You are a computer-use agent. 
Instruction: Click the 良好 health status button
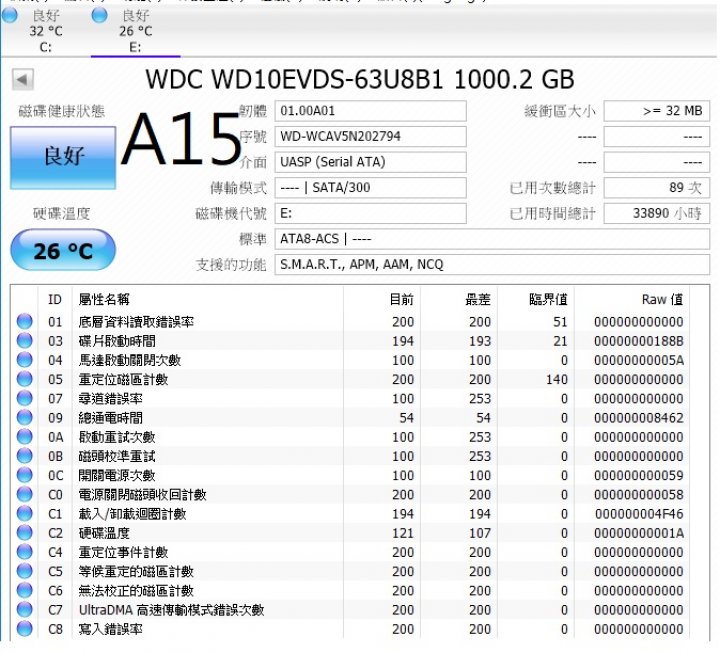pos(63,158)
